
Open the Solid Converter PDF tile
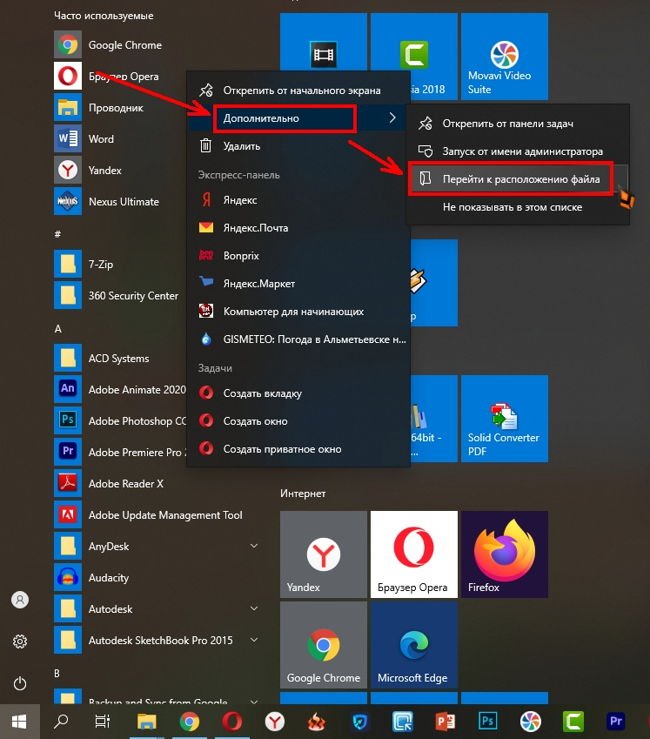click(x=504, y=419)
